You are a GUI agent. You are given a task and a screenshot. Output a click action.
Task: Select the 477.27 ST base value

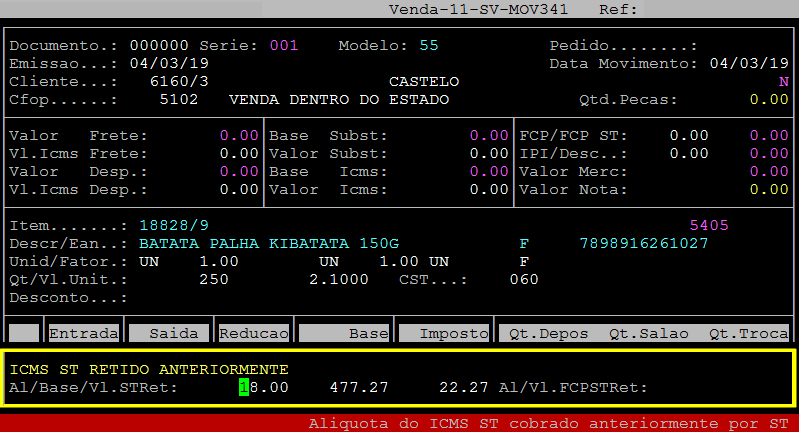click(359, 387)
